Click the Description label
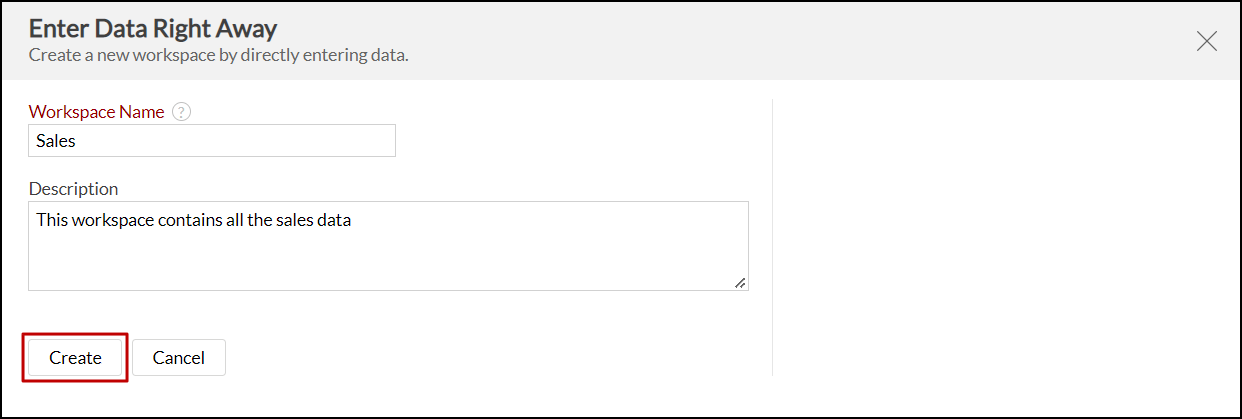 point(73,188)
